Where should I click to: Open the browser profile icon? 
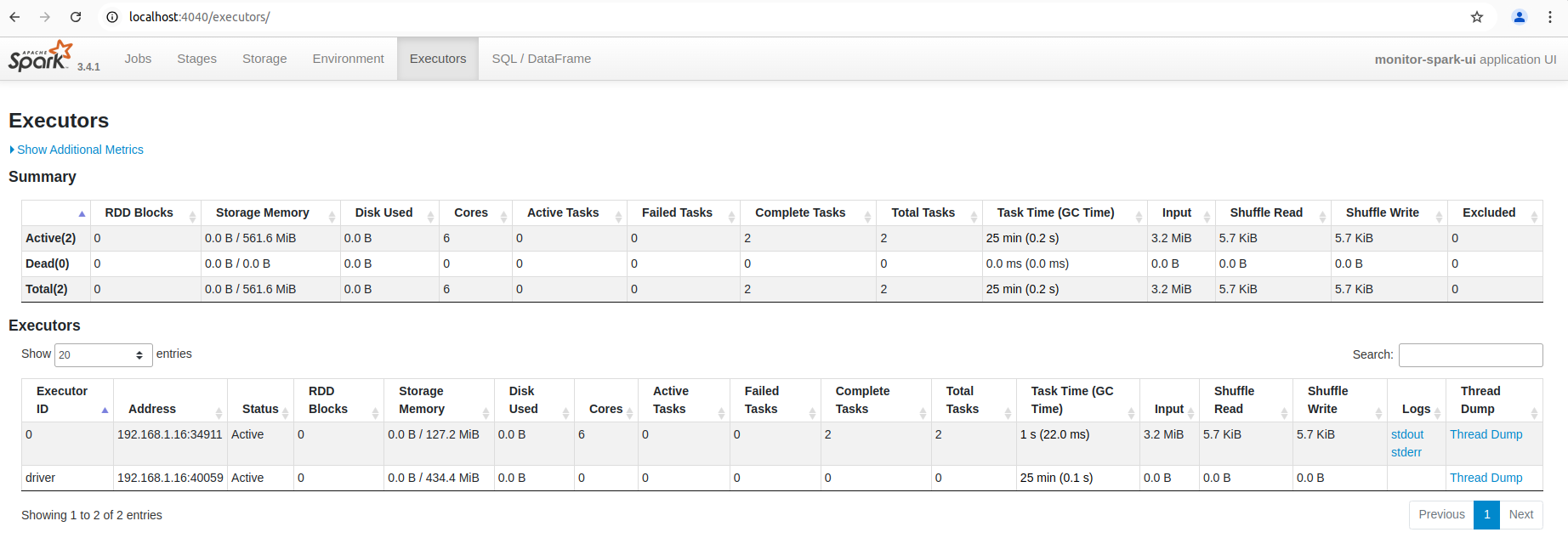point(1520,17)
